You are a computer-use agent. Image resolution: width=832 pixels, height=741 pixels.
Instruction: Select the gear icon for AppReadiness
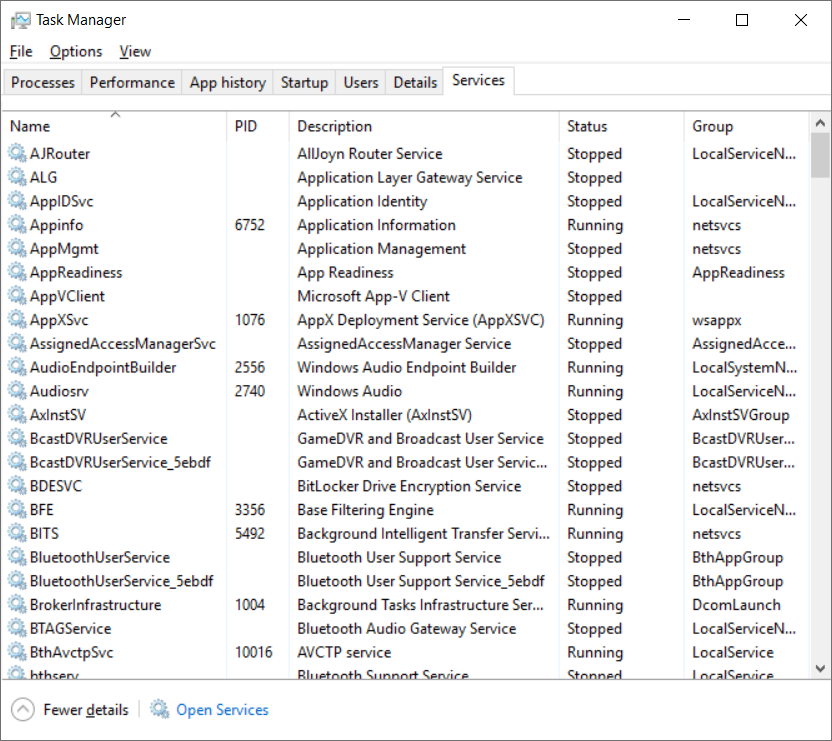(x=17, y=272)
